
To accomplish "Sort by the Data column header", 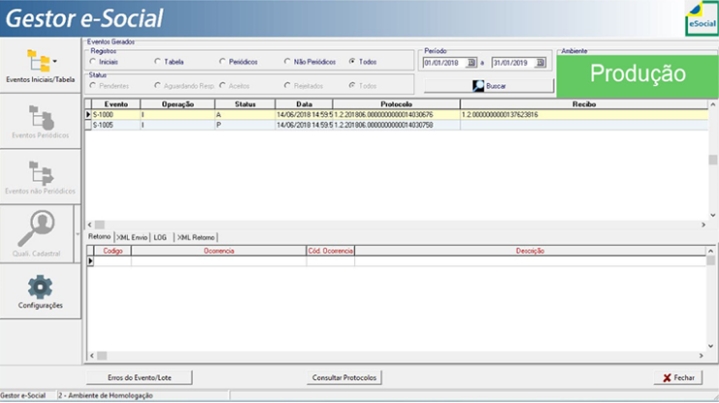I will tap(304, 104).
